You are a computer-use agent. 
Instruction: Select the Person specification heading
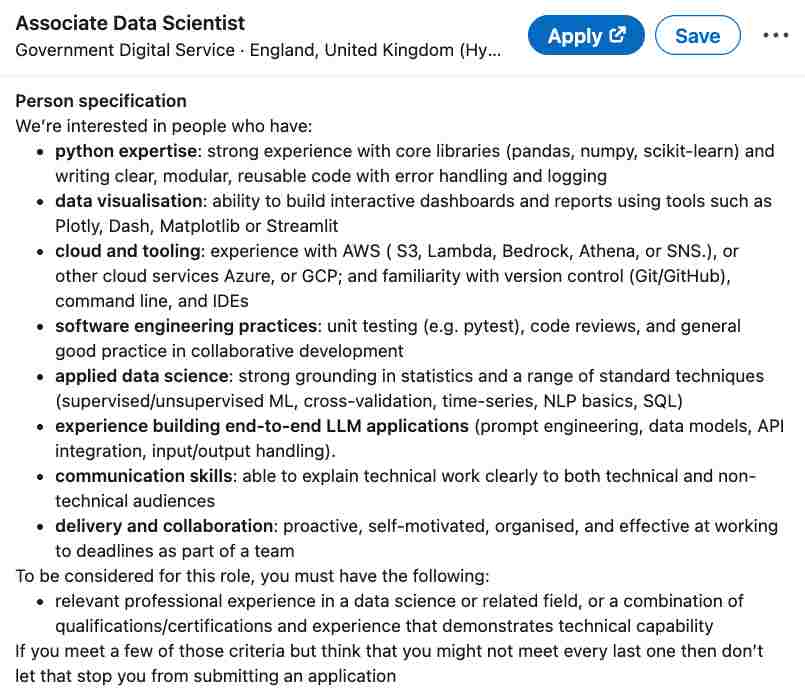(100, 101)
